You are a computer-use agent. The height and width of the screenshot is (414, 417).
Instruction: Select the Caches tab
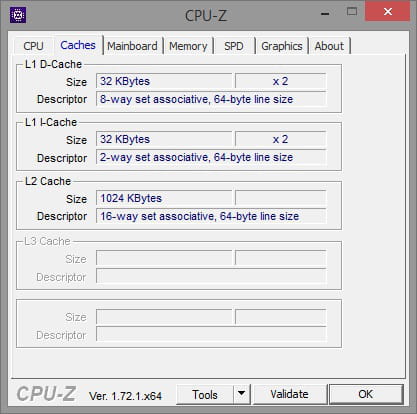pos(78,45)
